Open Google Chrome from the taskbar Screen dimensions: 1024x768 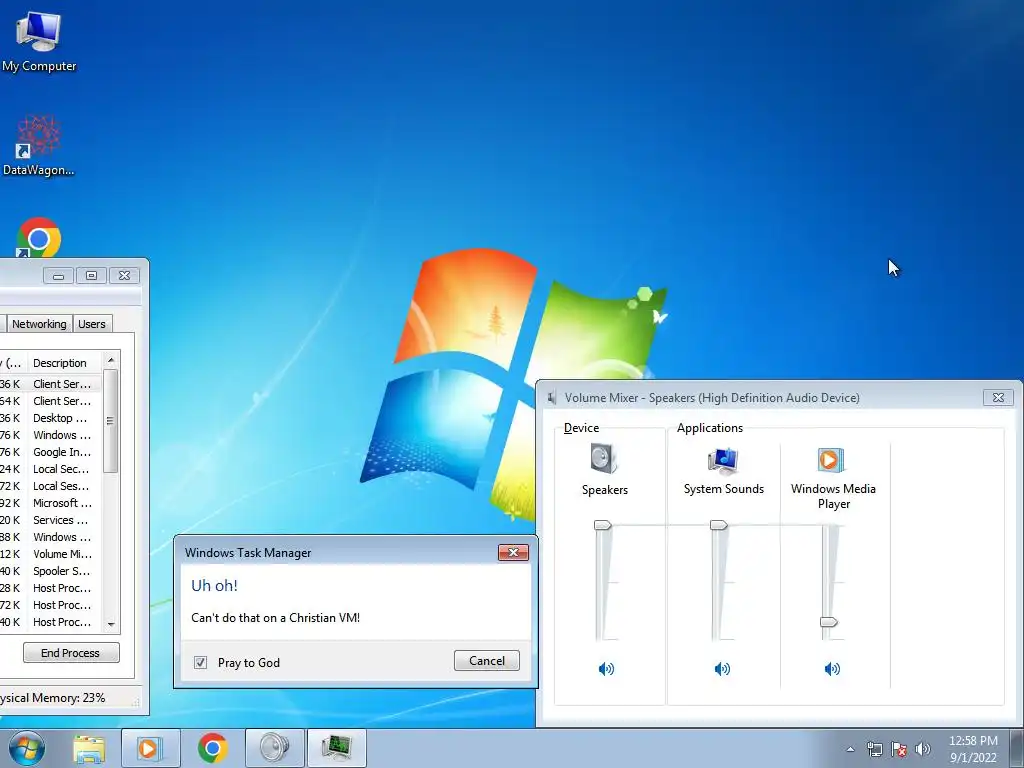(x=213, y=748)
